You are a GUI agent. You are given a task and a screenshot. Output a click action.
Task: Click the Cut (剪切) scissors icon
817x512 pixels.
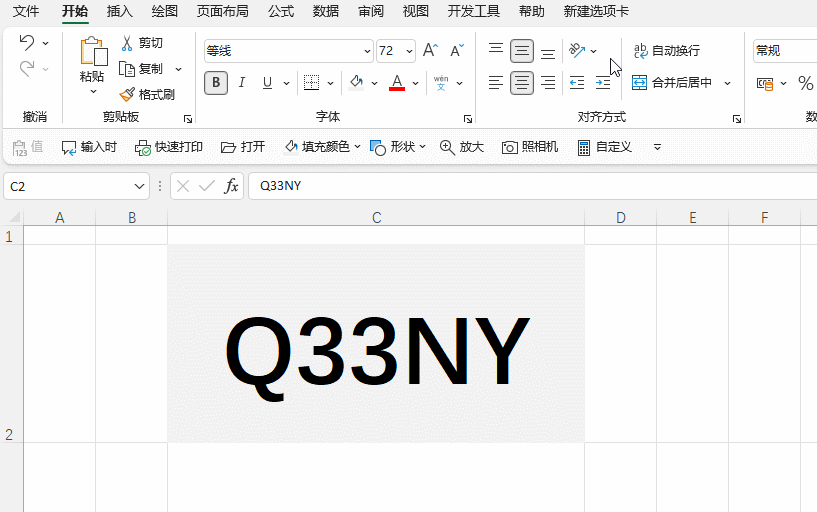(x=127, y=43)
